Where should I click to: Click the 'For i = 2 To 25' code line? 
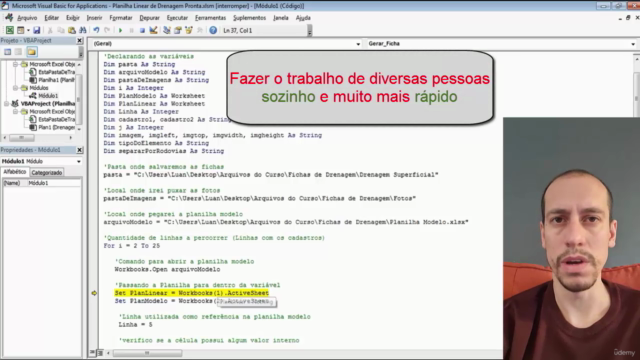131,246
